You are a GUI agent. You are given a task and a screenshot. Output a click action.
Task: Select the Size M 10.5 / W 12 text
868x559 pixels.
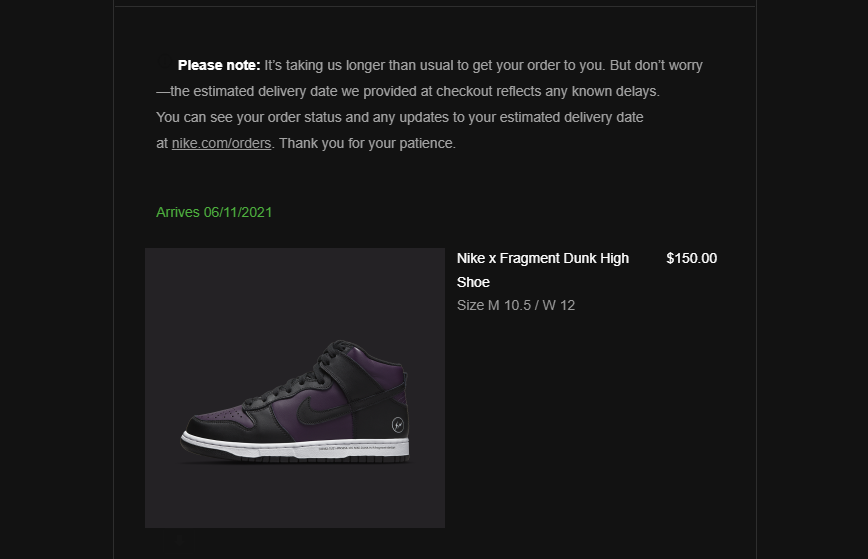(516, 306)
